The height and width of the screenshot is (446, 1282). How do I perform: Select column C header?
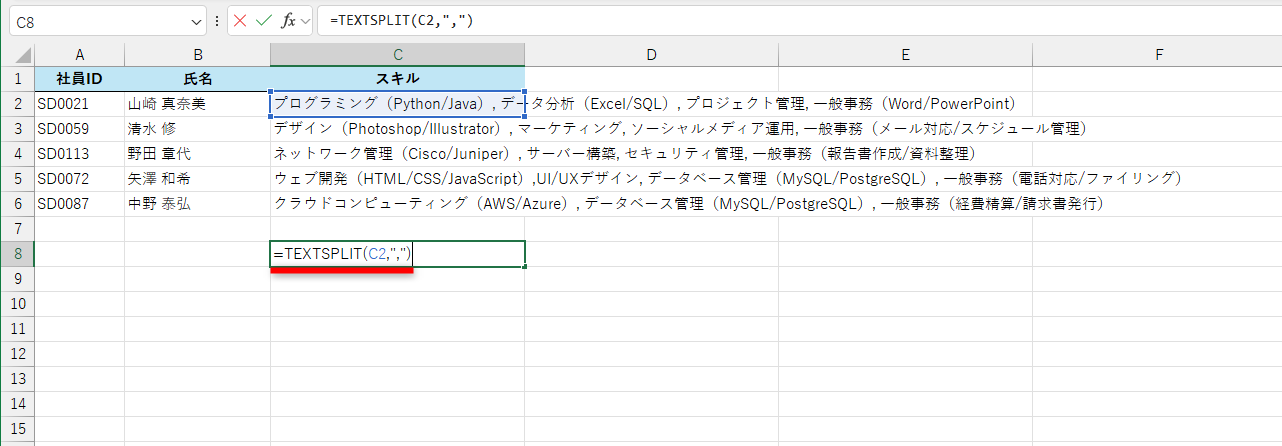tap(397, 55)
